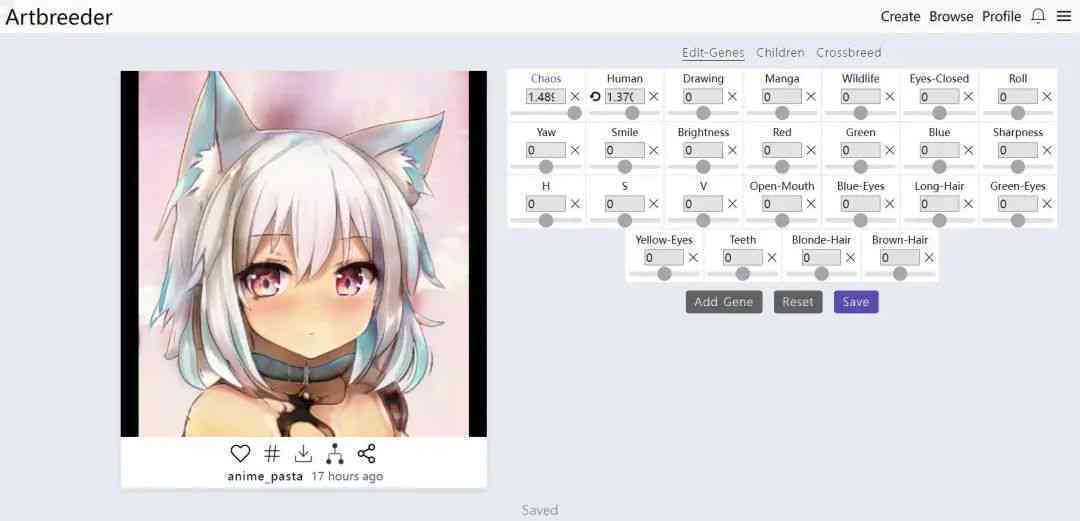Image resolution: width=1080 pixels, height=521 pixels.
Task: Focus the H value field
Action: click(x=546, y=204)
